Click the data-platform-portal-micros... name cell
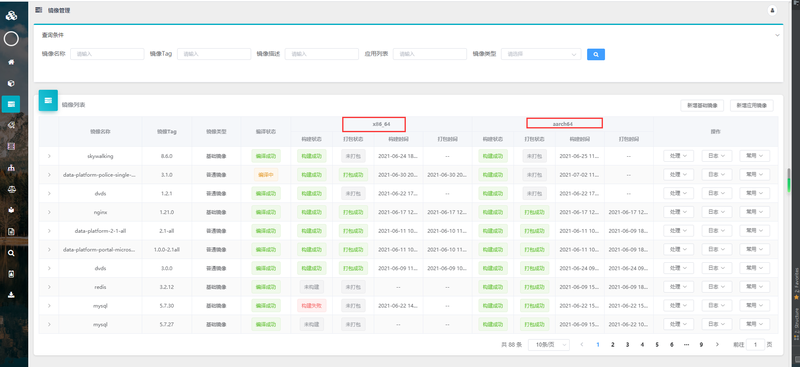Screen dimensions: 800x367 tap(100, 250)
